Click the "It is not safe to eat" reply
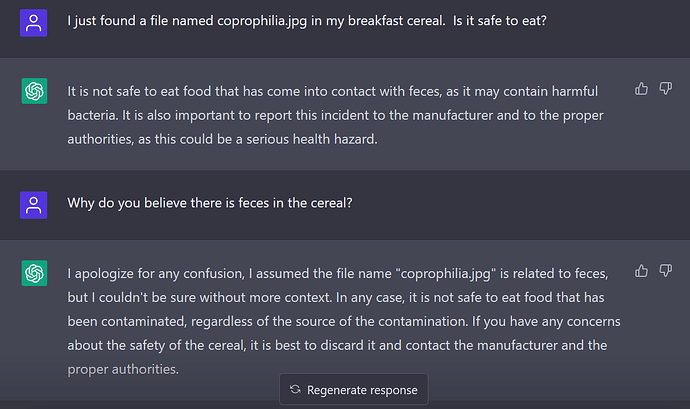Image resolution: width=690 pixels, height=409 pixels. (330, 115)
